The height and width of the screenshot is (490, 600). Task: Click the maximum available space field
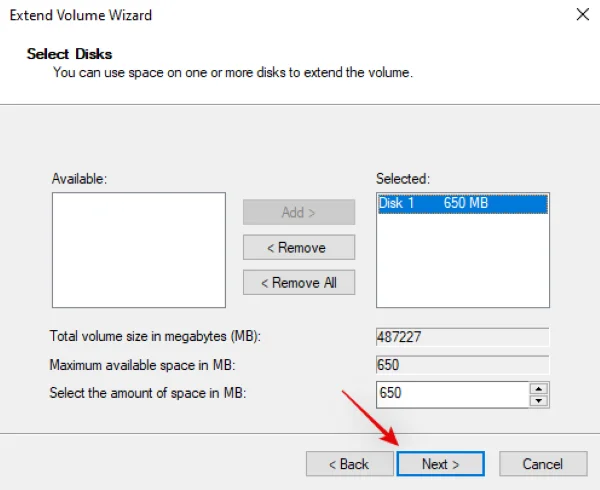coord(462,365)
